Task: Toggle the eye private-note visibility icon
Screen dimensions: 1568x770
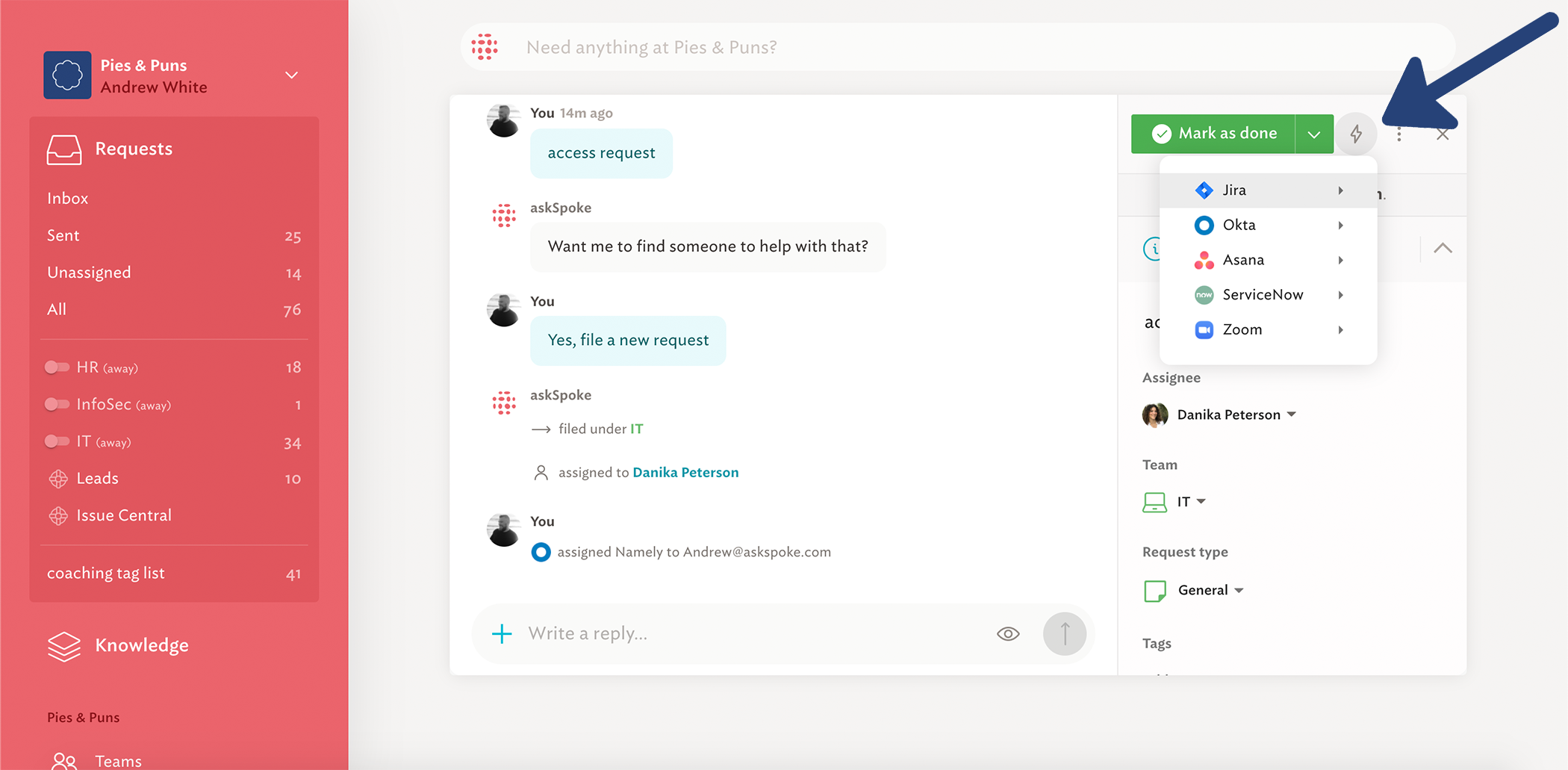Action: pyautogui.click(x=1008, y=634)
